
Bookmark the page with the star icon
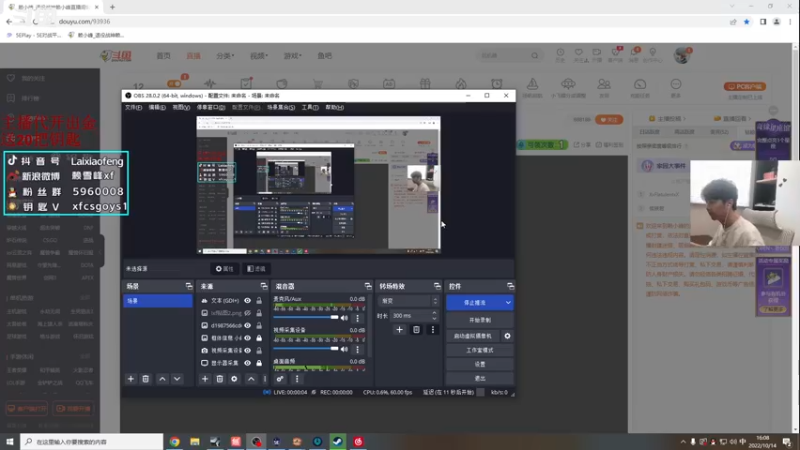pyautogui.click(x=747, y=22)
